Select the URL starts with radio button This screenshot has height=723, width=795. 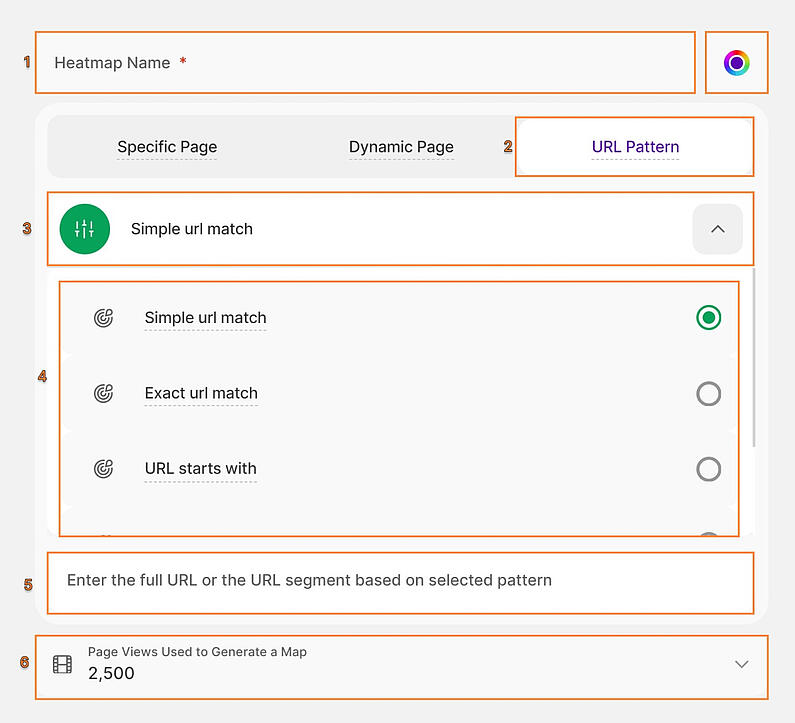(x=708, y=469)
